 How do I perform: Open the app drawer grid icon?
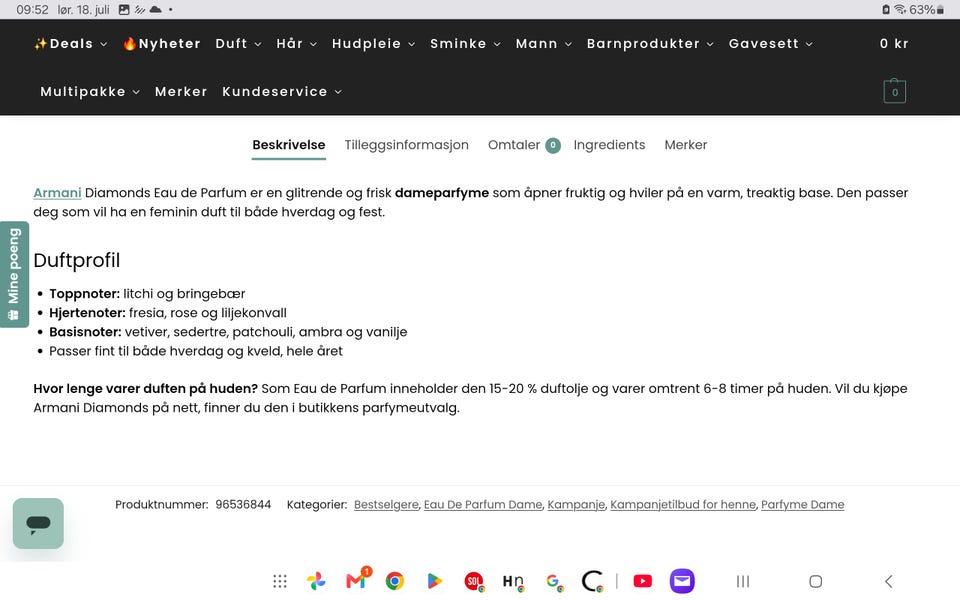[x=280, y=581]
